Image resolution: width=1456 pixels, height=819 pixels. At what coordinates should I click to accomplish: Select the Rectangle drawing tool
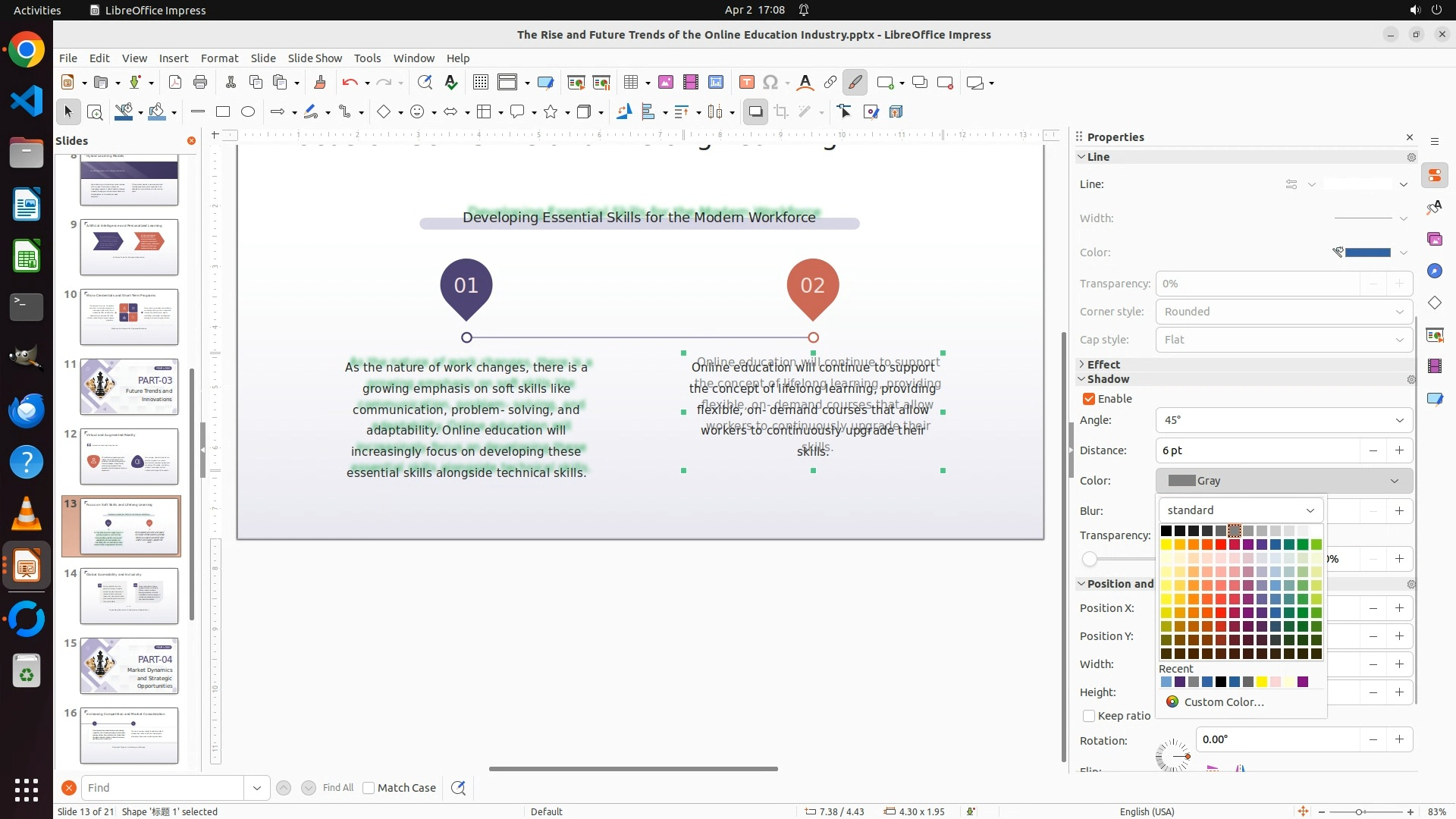[x=223, y=112]
